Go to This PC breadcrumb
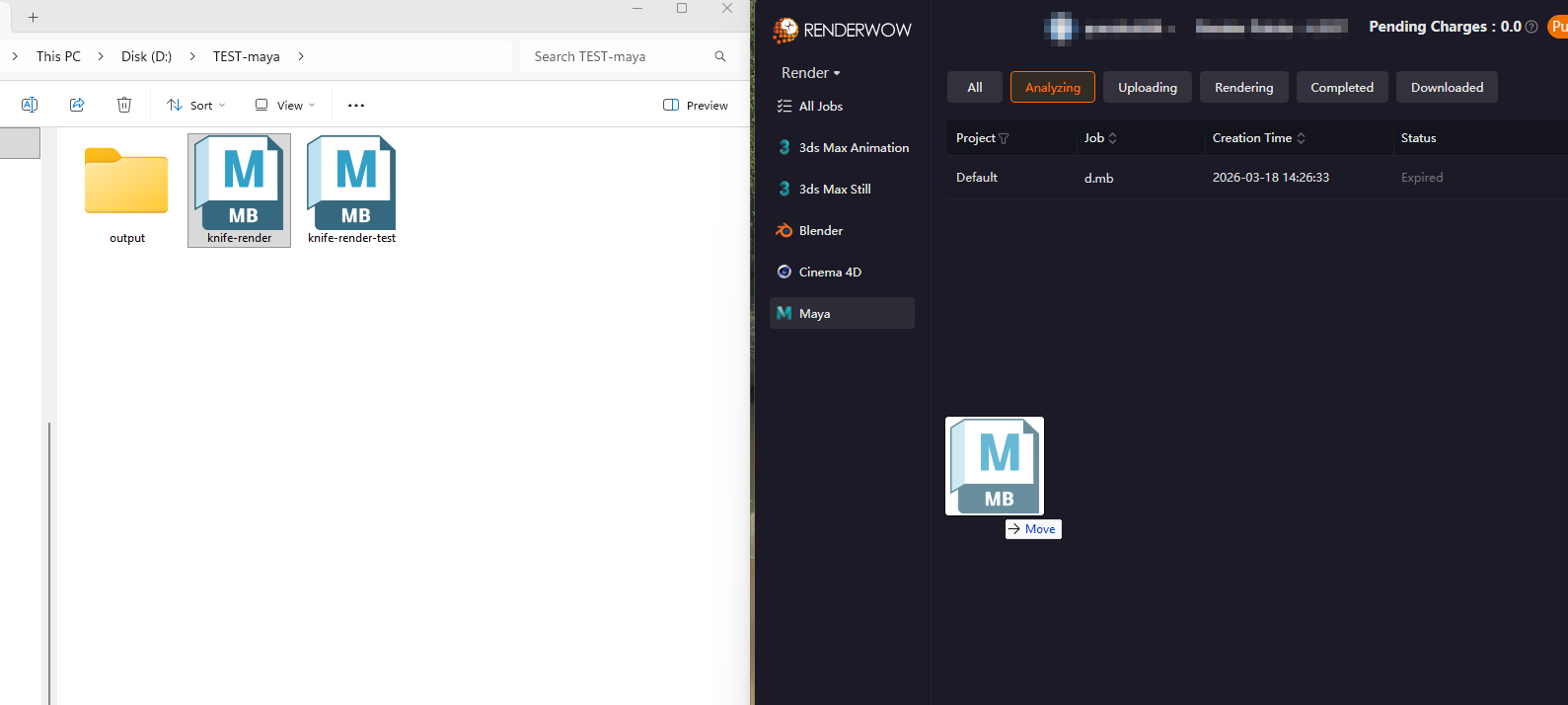Image resolution: width=1568 pixels, height=705 pixels. point(58,56)
